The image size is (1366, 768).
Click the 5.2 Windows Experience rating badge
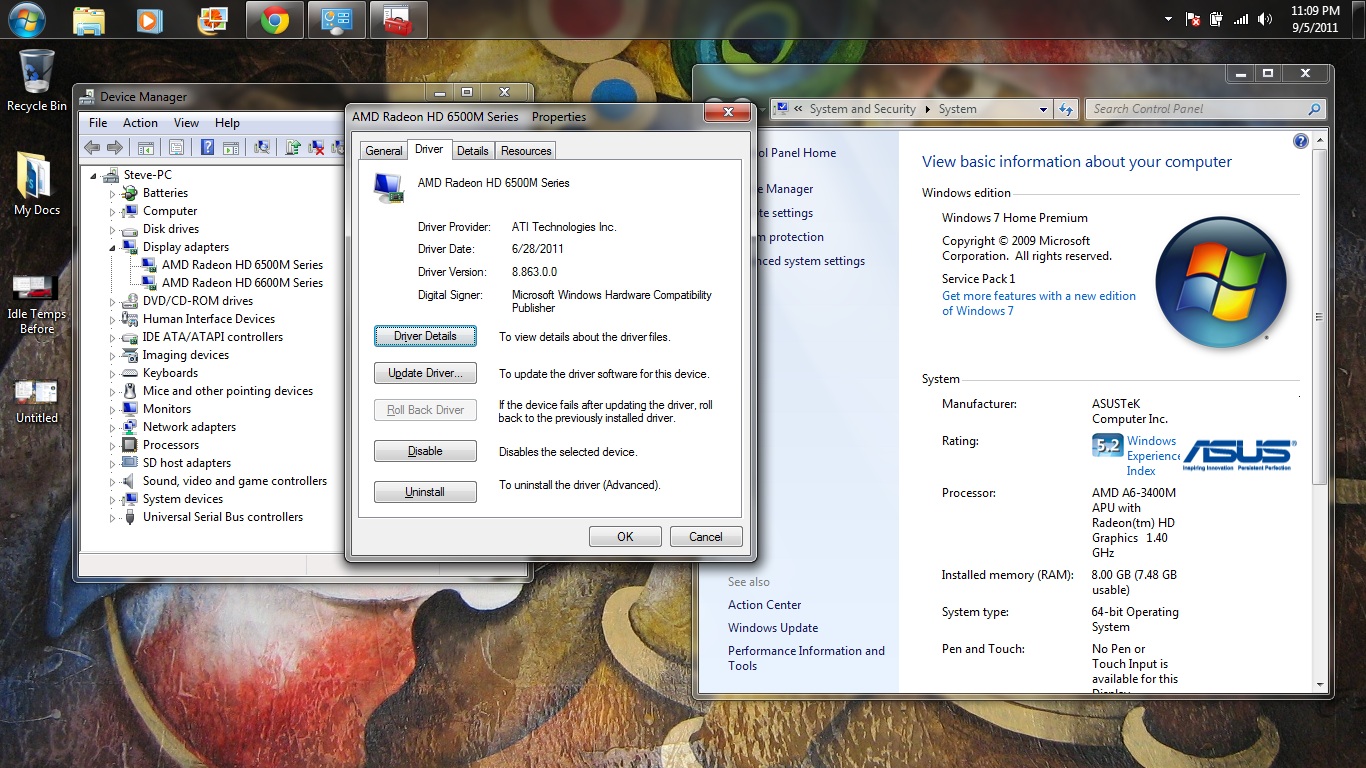1107,446
